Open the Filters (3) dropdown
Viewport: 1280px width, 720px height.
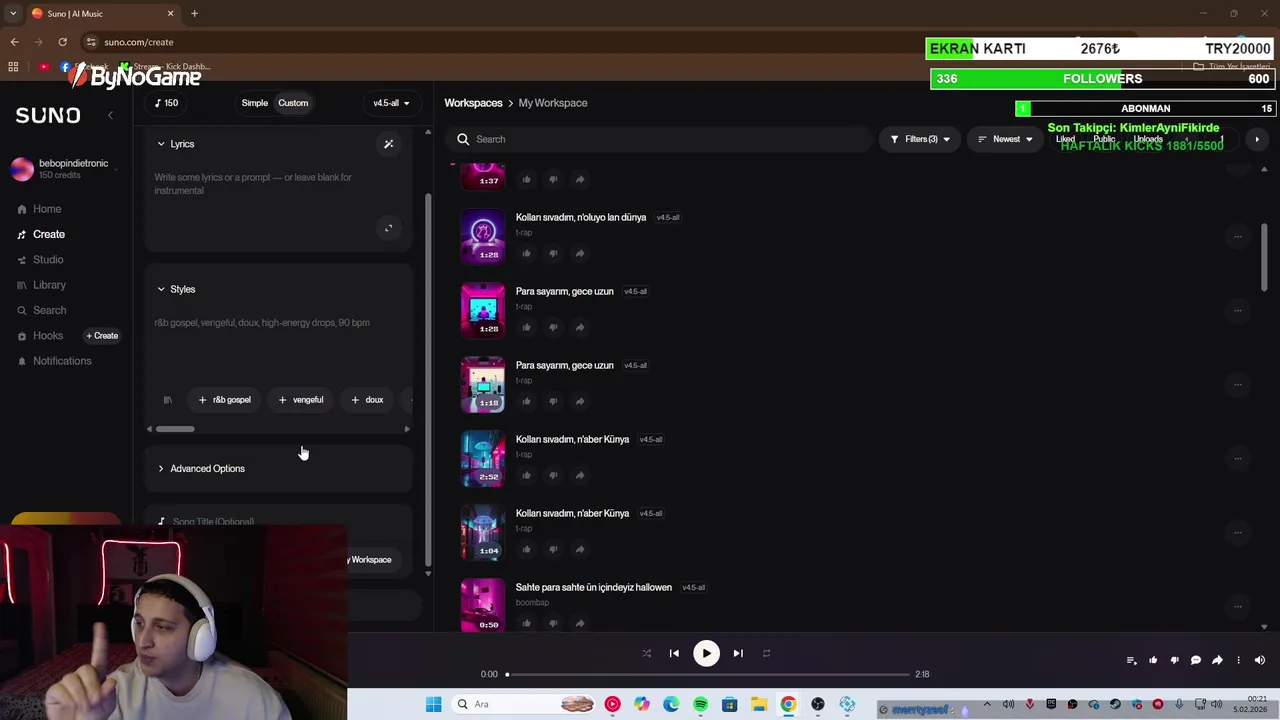coord(919,139)
